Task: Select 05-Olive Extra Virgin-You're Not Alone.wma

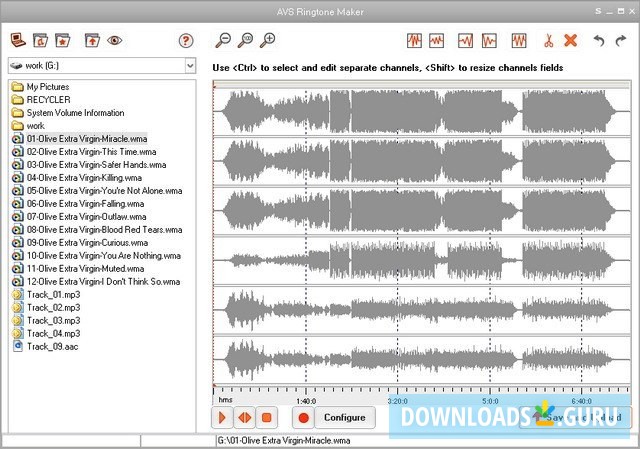Action: [x=104, y=191]
